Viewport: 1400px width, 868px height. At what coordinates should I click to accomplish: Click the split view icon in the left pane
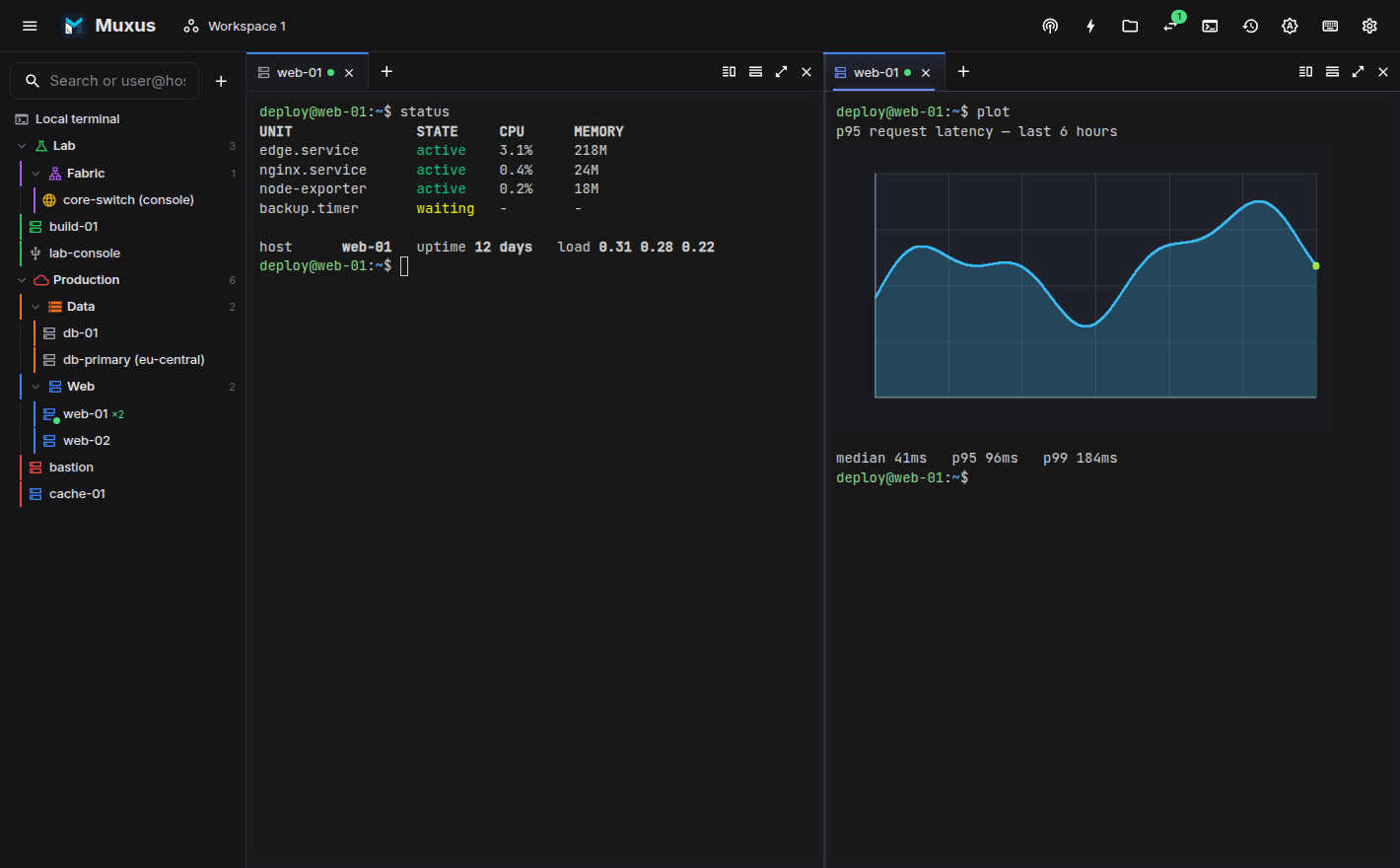tap(729, 71)
